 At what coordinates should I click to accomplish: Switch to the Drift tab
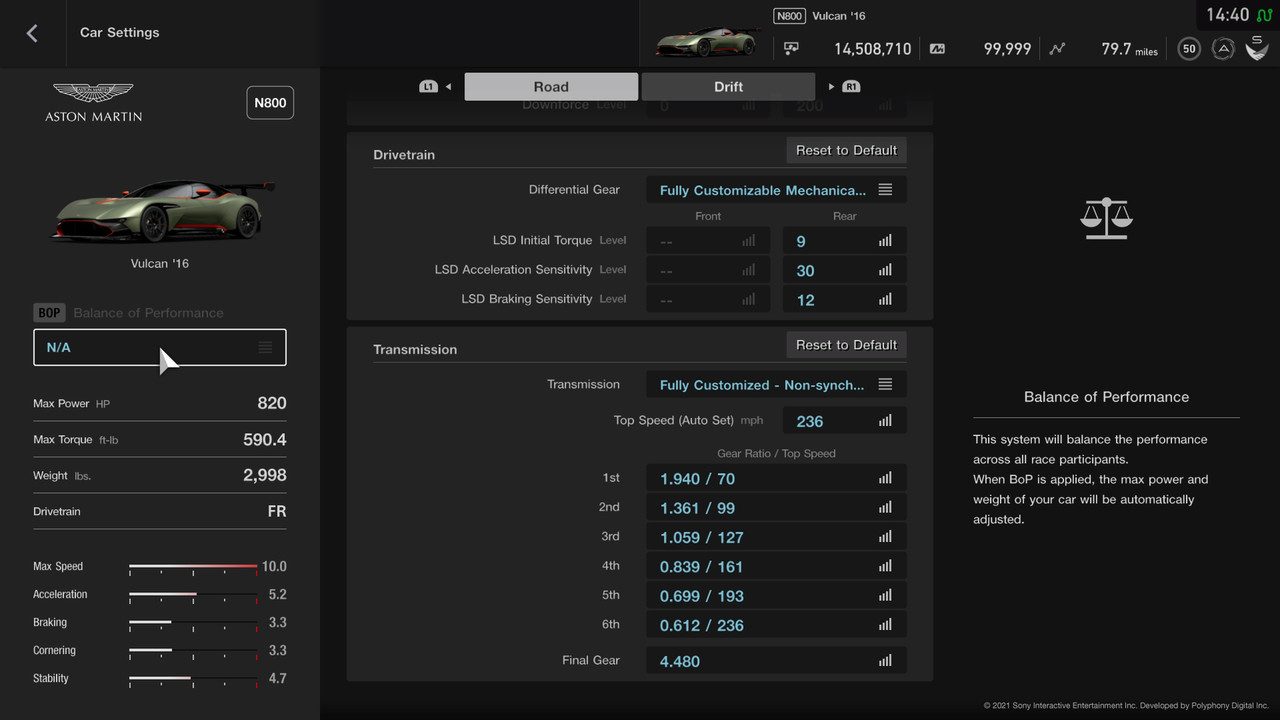coord(728,87)
